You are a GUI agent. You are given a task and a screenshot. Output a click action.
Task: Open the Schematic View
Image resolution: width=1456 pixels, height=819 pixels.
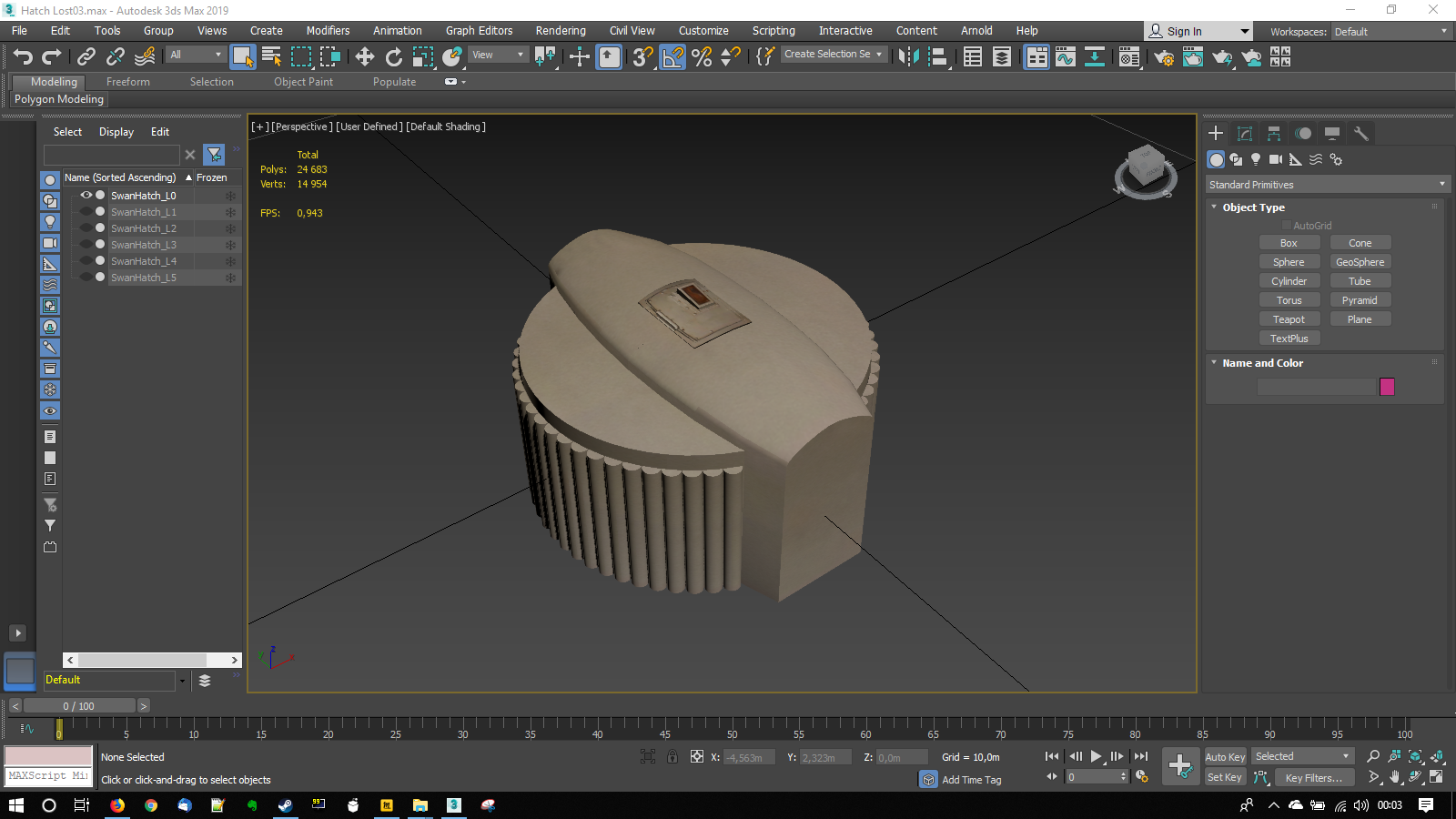[x=1095, y=56]
